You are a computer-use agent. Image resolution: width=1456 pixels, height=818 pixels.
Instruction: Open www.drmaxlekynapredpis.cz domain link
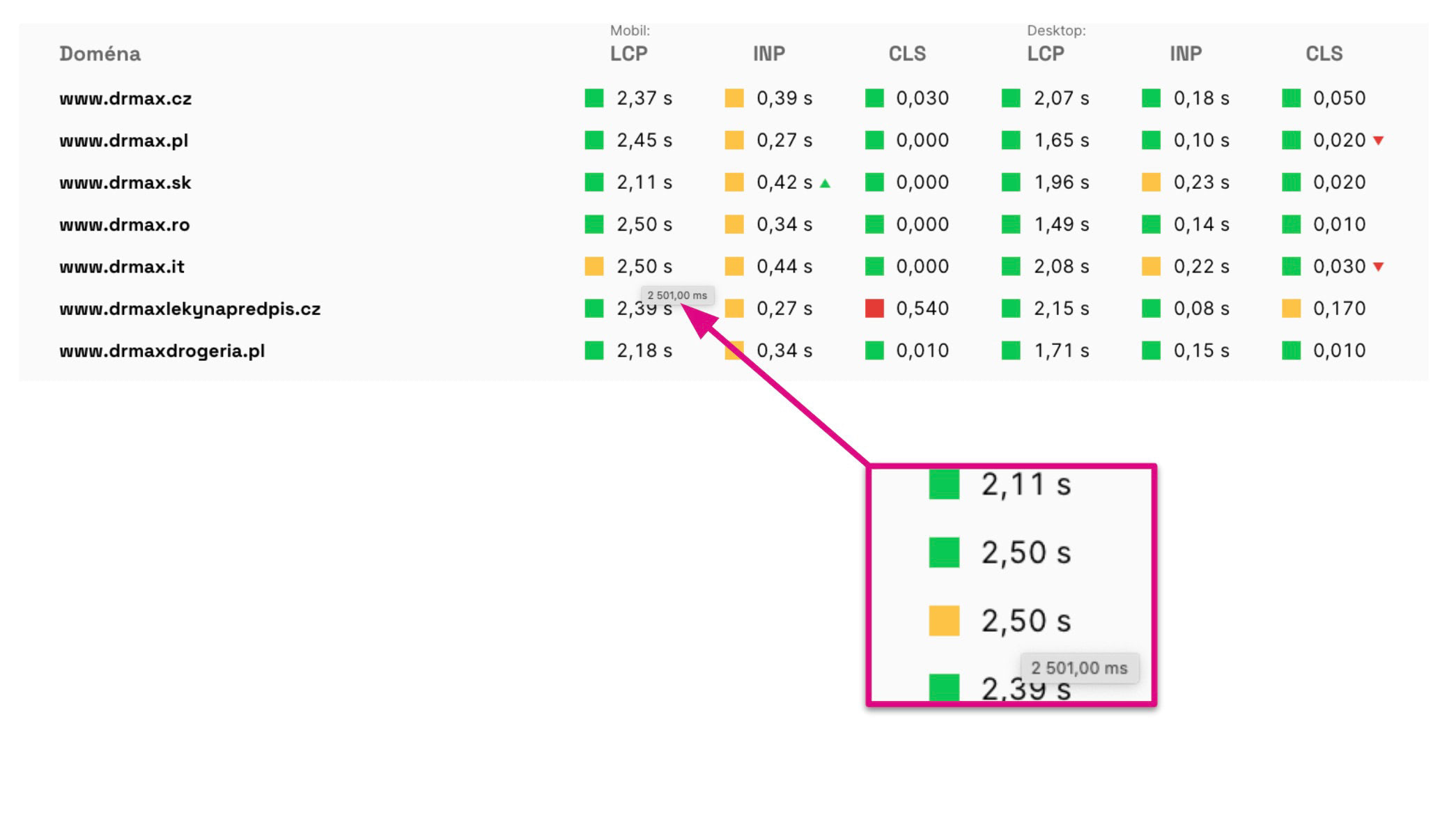[x=189, y=309]
